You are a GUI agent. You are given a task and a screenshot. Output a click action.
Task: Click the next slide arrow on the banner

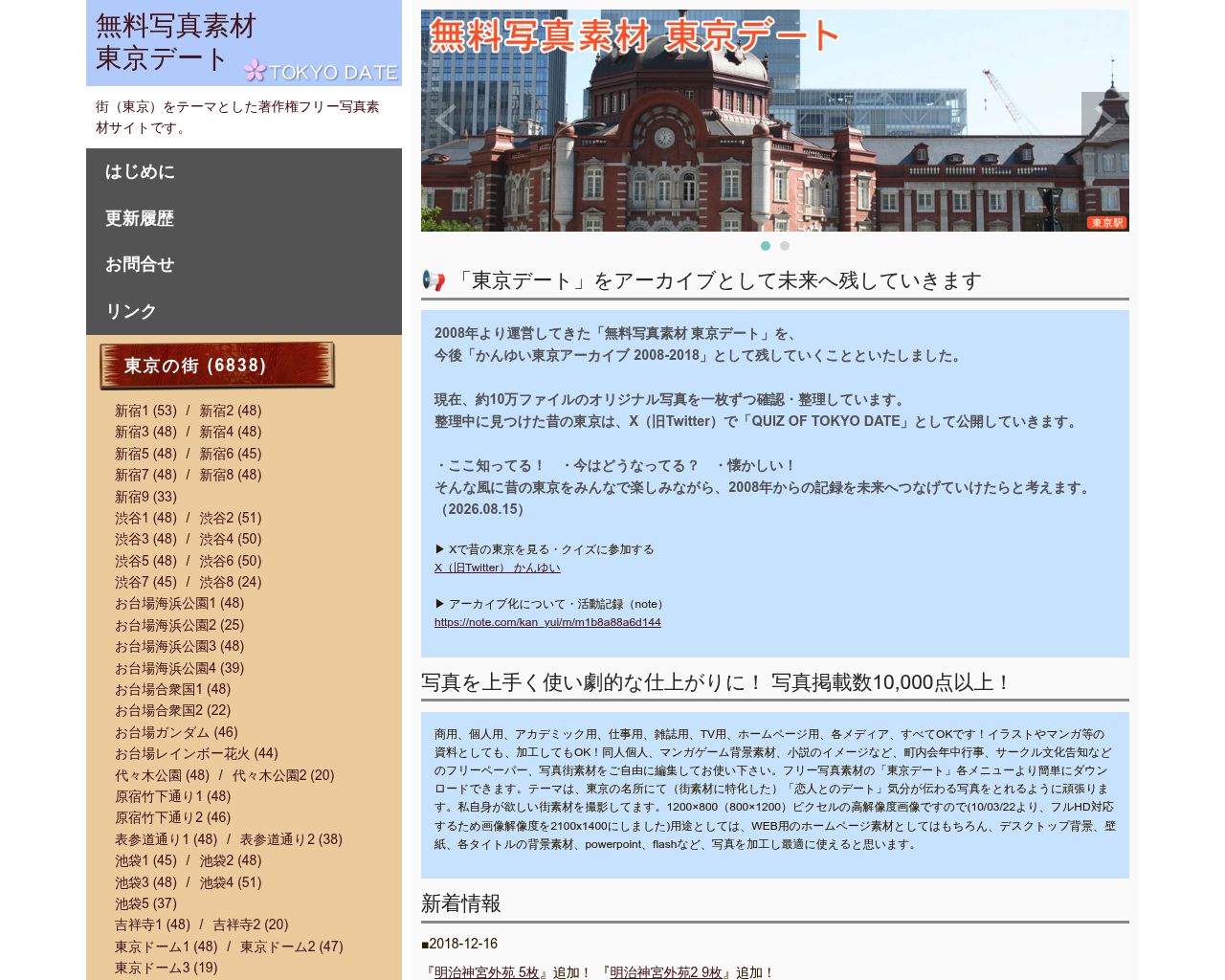click(1105, 121)
